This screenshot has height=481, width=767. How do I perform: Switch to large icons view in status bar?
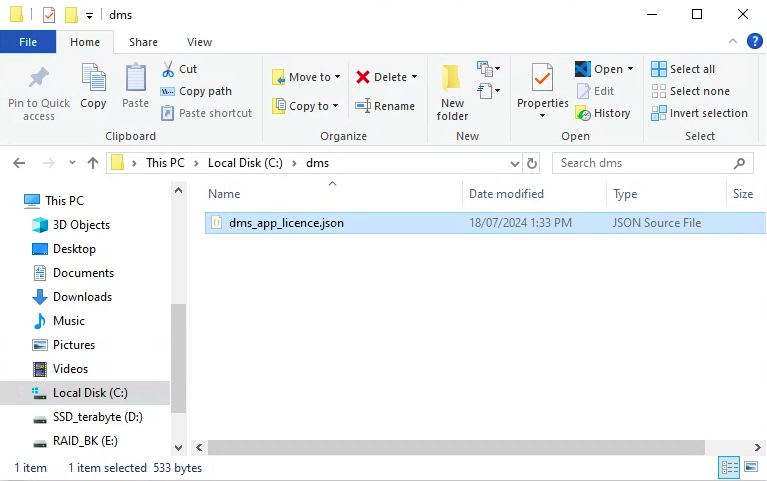point(750,468)
